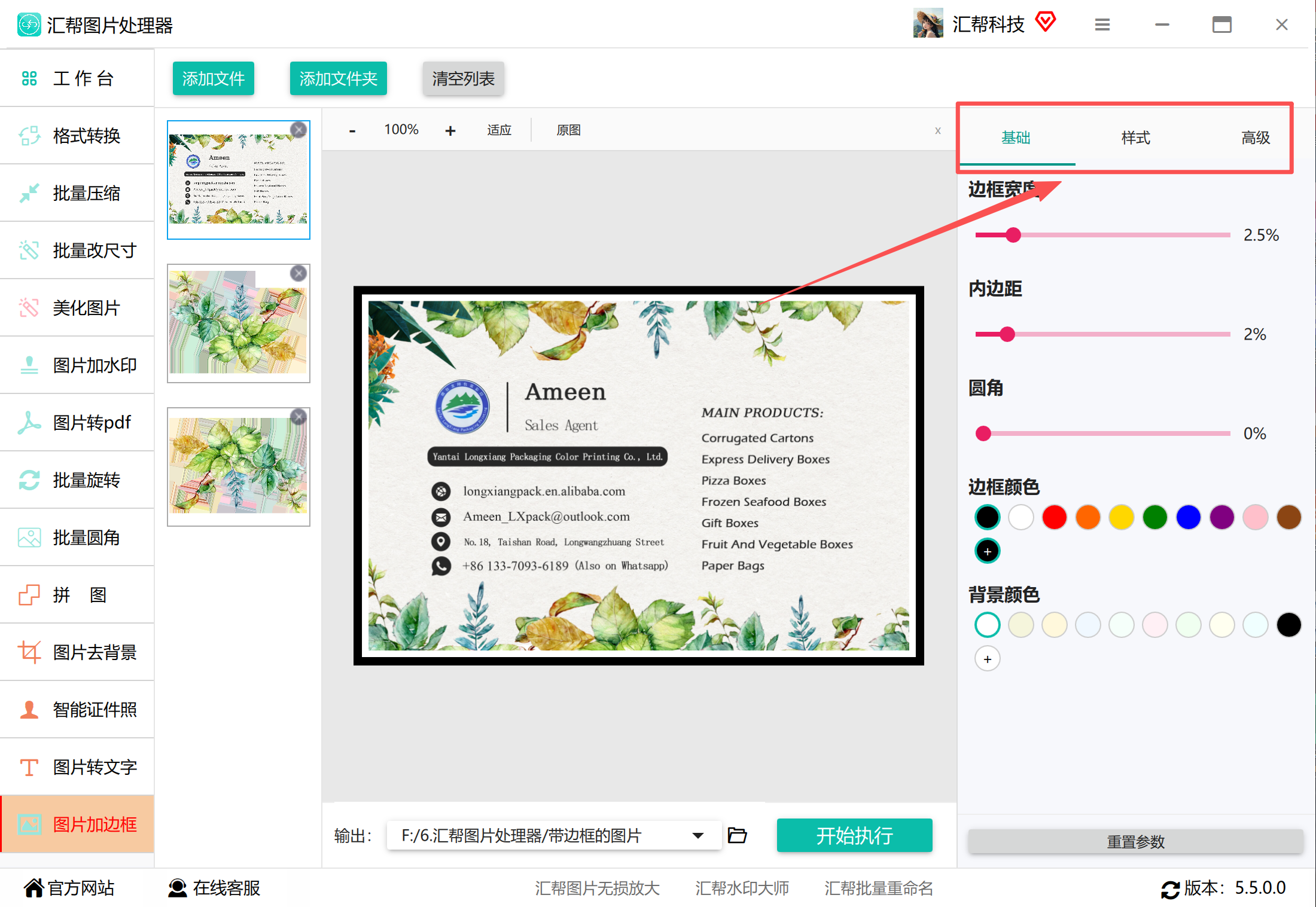This screenshot has height=907, width=1316.
Task: Click the 开始执行 start button
Action: pos(854,835)
